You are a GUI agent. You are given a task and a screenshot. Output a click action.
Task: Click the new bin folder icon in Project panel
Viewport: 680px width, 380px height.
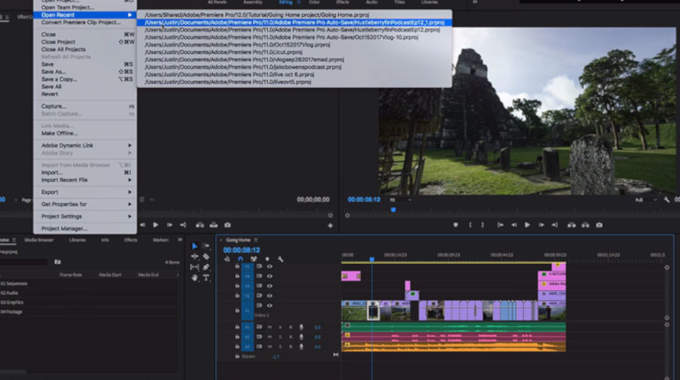[x=57, y=262]
